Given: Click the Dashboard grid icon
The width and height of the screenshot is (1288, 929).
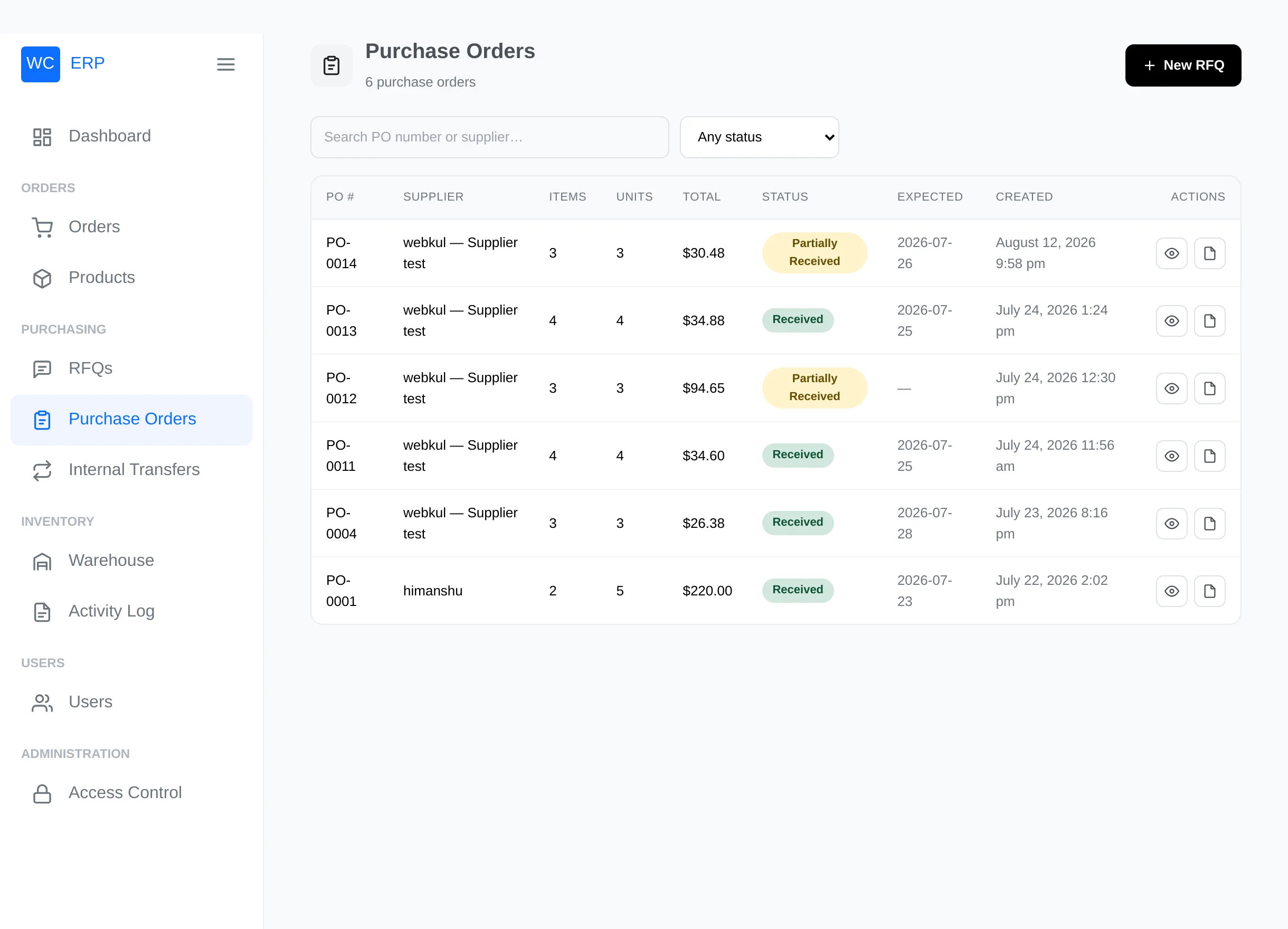Looking at the screenshot, I should click(42, 137).
